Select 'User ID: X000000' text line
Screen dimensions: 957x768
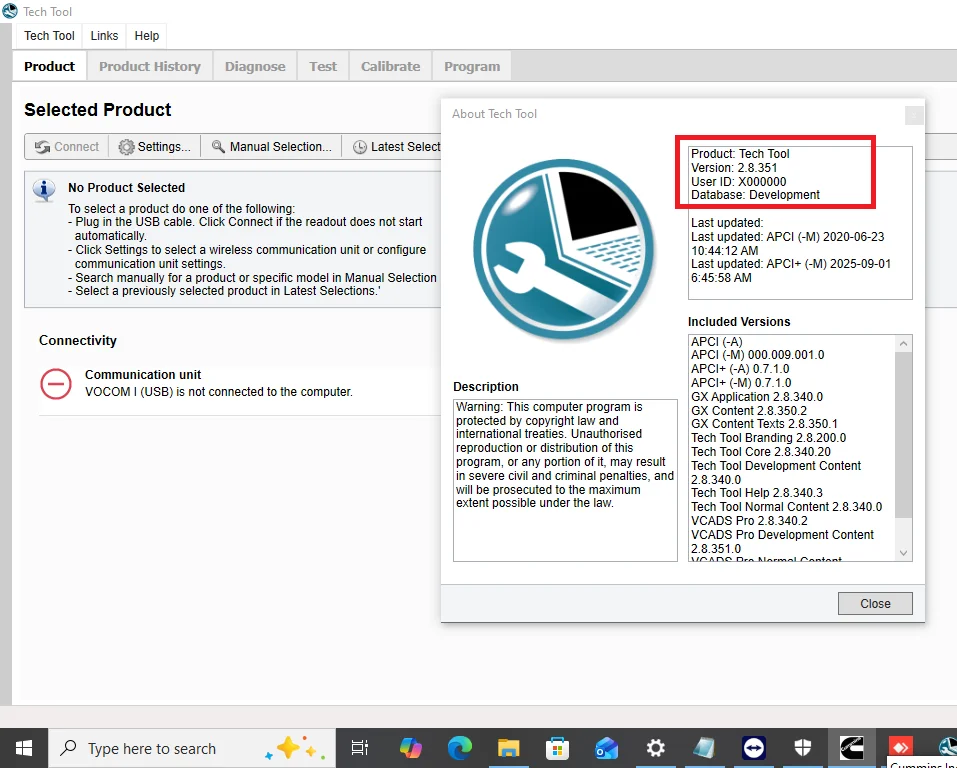pos(739,182)
